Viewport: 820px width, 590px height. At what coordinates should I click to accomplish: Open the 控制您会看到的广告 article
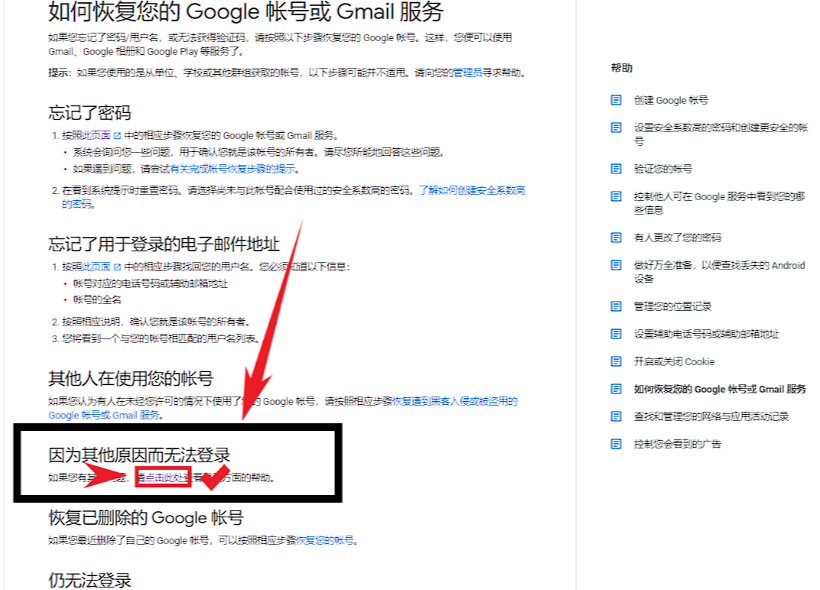tap(677, 444)
